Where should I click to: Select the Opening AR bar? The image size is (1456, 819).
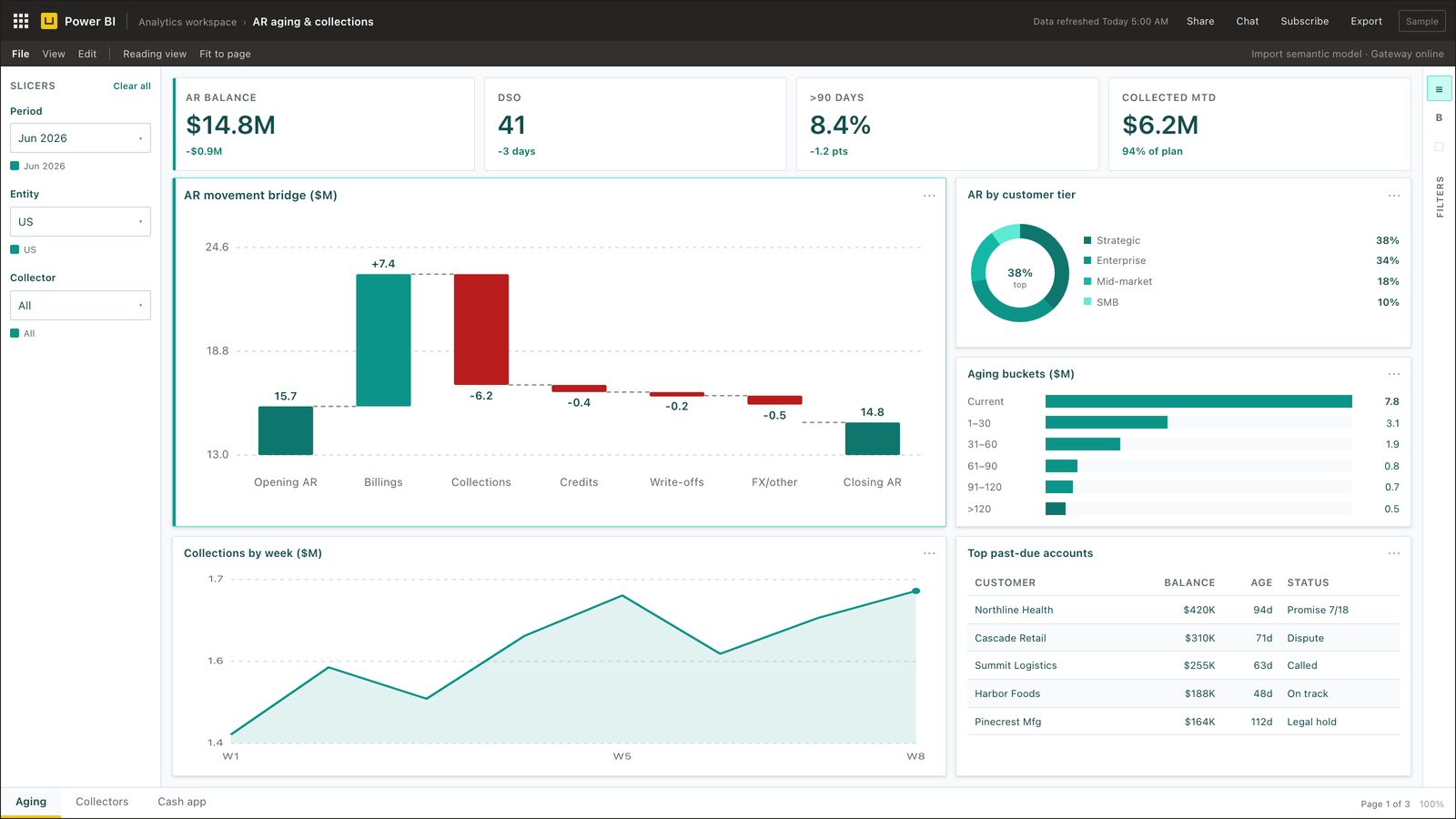(286, 430)
